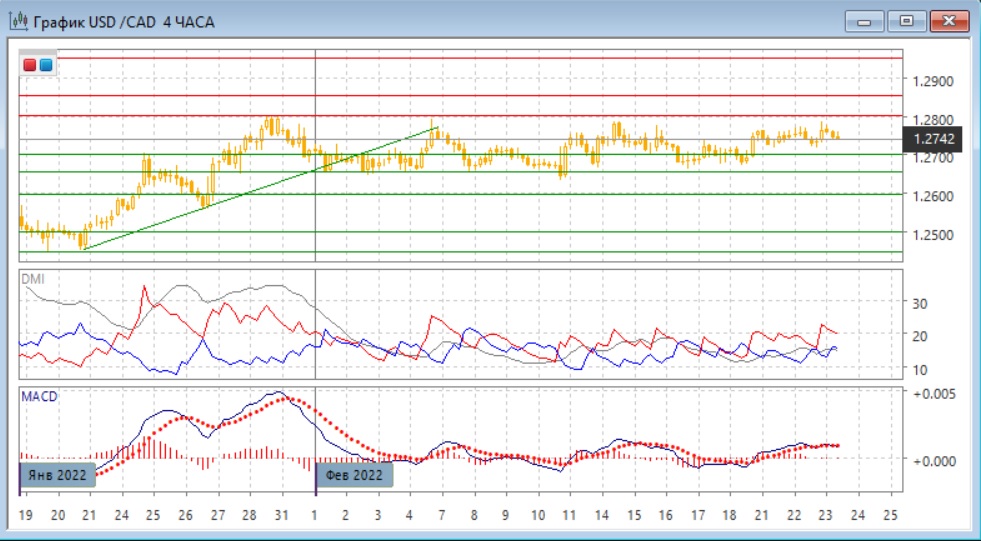Click the 1.2500 price axis label
981x541 pixels.
click(x=933, y=235)
